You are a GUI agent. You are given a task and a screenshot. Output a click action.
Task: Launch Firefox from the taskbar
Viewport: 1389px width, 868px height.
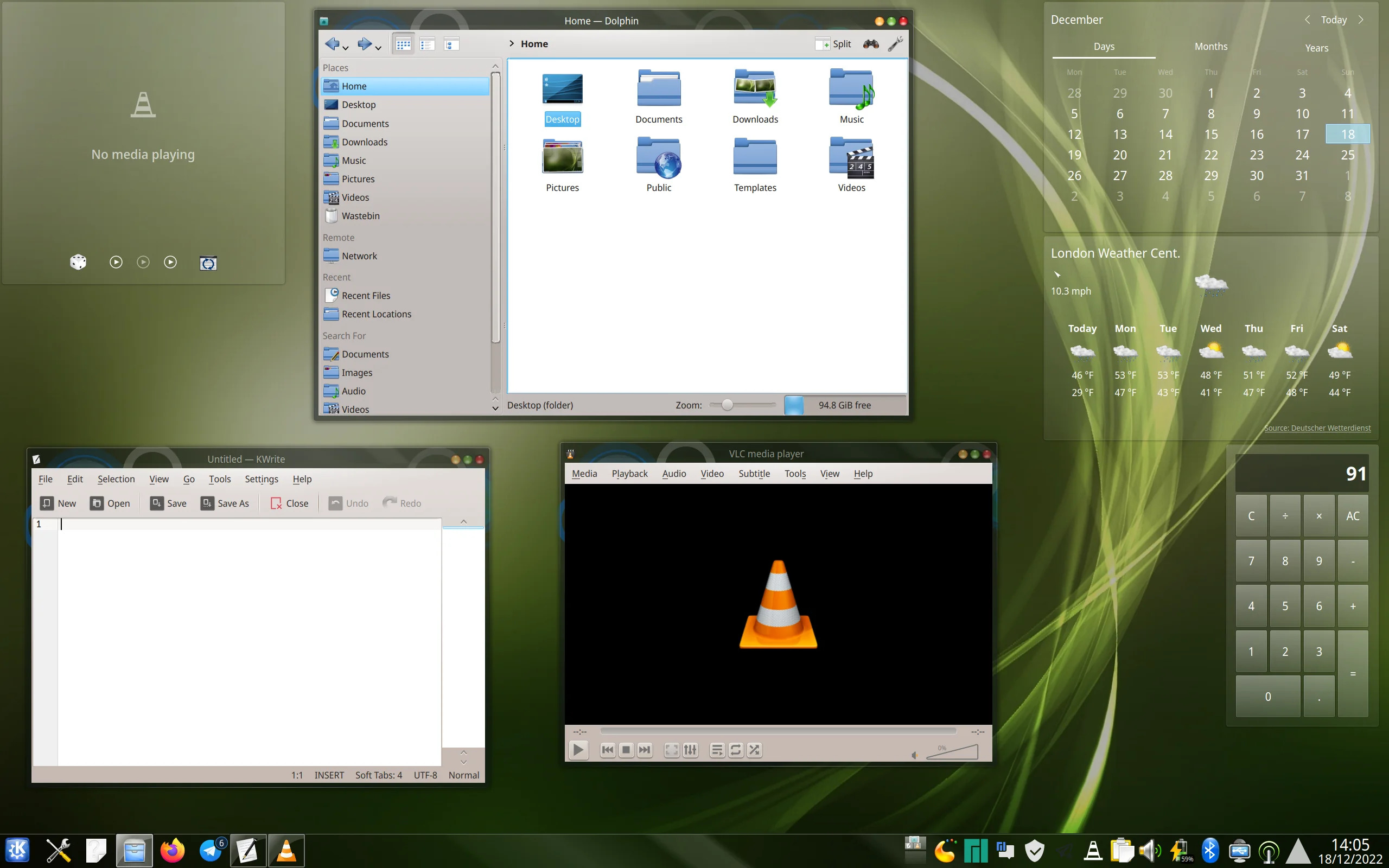(172, 850)
